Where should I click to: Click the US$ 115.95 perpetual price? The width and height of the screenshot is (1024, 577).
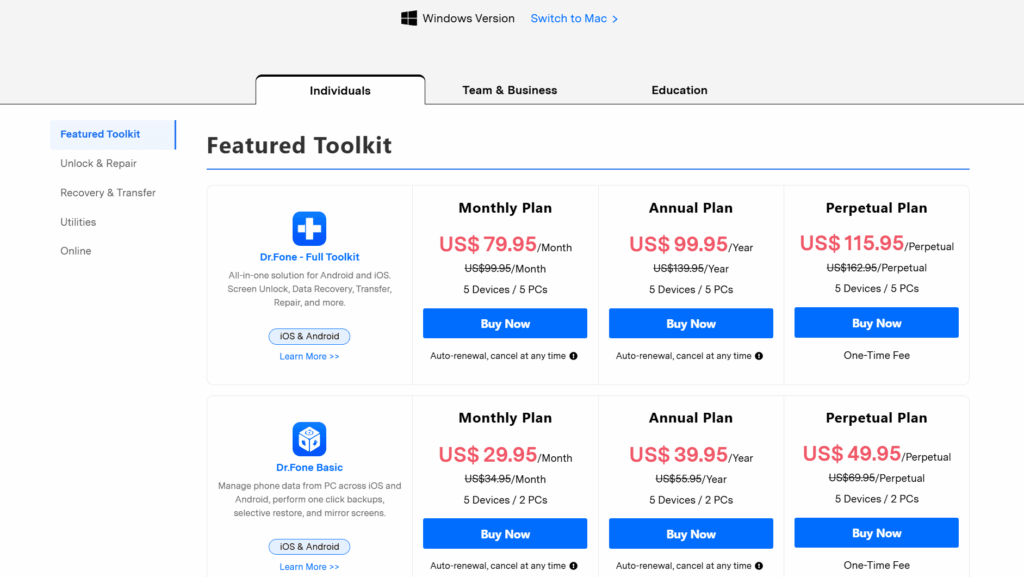tap(852, 243)
